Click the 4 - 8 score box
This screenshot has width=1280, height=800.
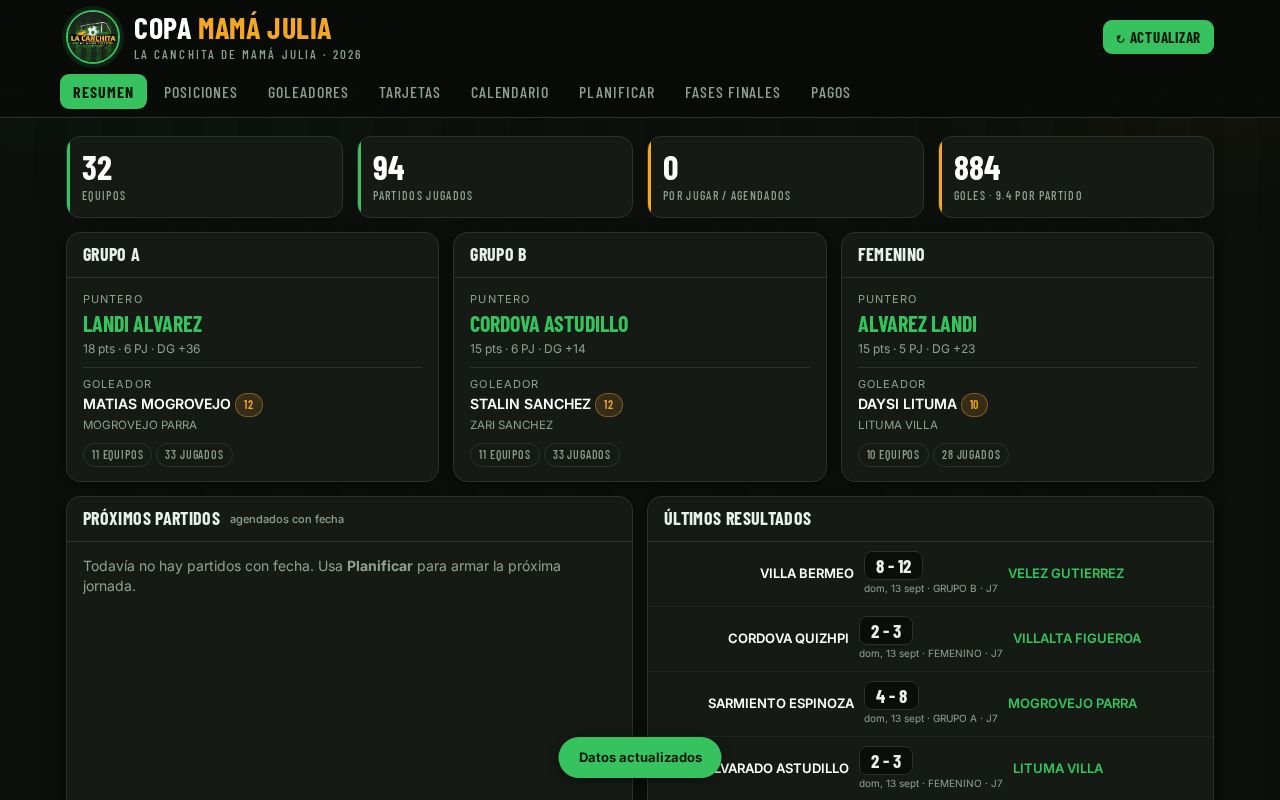coord(891,696)
